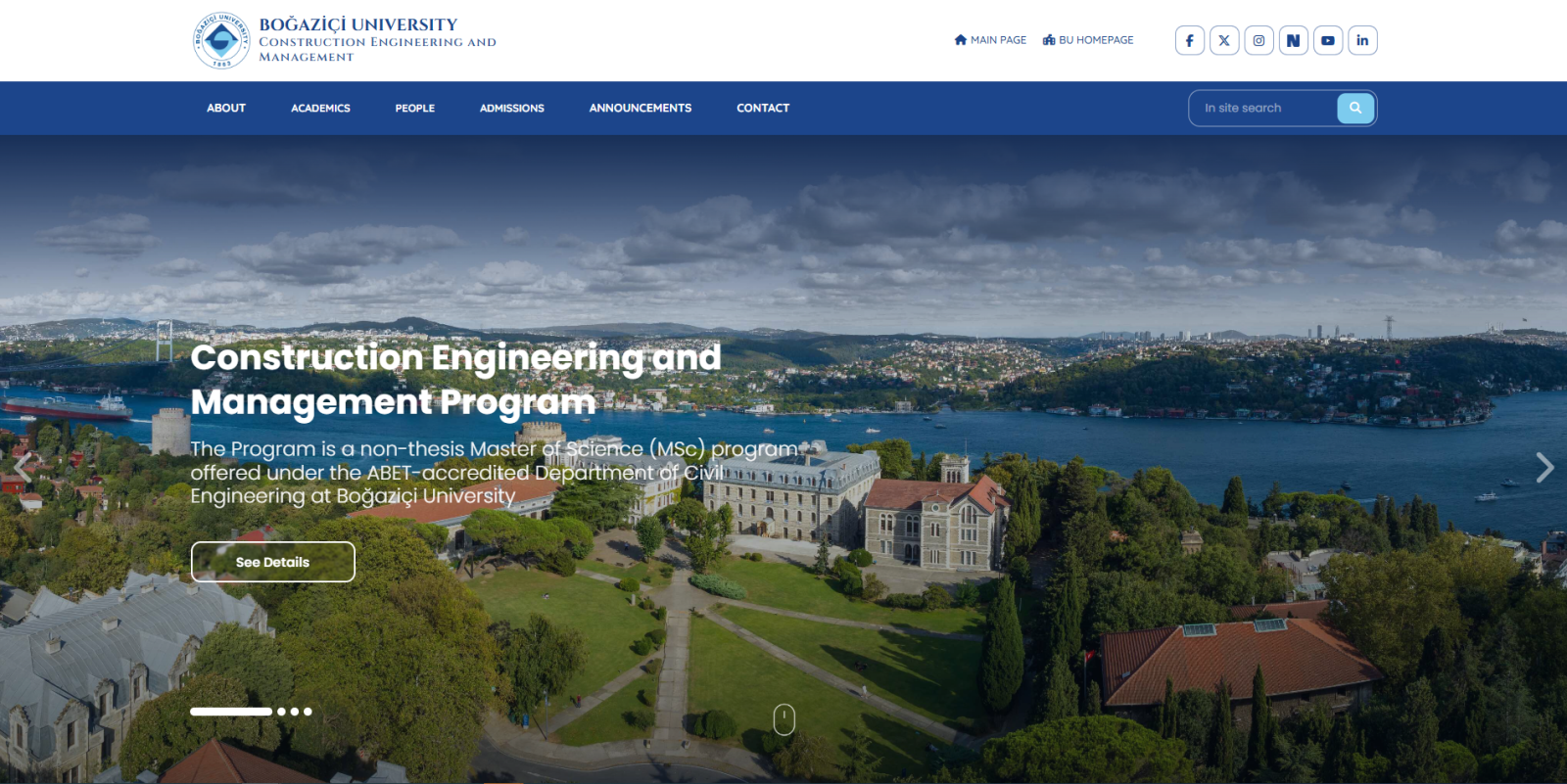Screen dimensions: 1567x784
Task: Click the N social media icon
Action: 1293,40
